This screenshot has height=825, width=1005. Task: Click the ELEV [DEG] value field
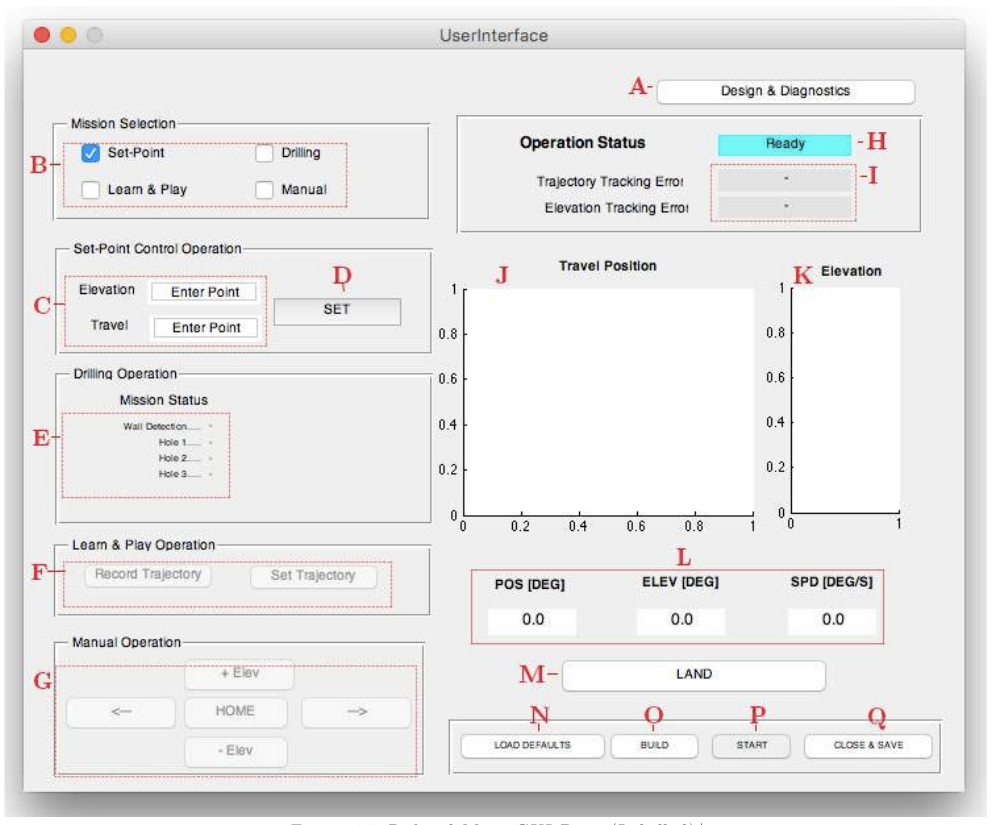[x=681, y=621]
